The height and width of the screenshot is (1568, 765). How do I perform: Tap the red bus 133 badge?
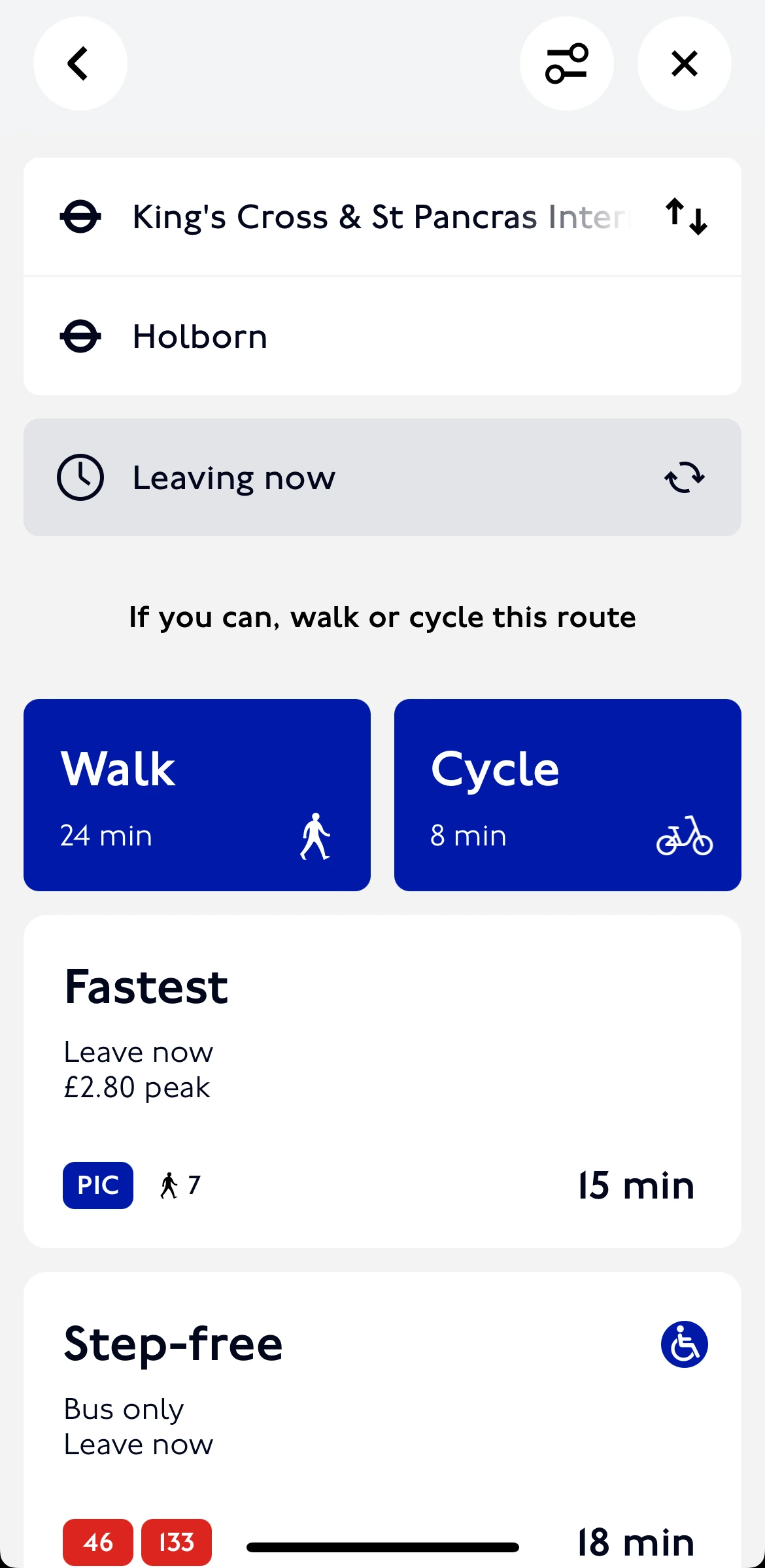coord(177,1542)
